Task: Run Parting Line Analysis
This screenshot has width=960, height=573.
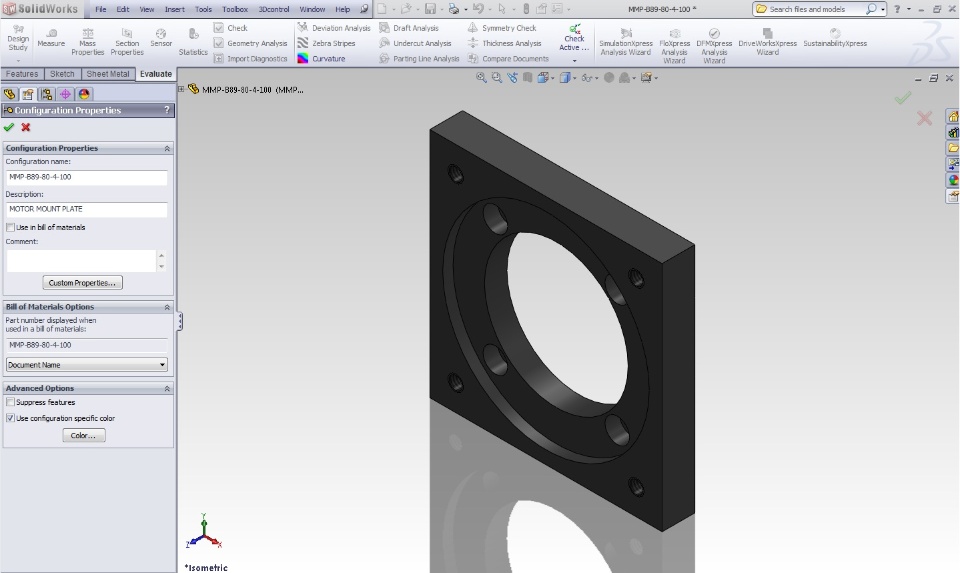Action: 419,59
